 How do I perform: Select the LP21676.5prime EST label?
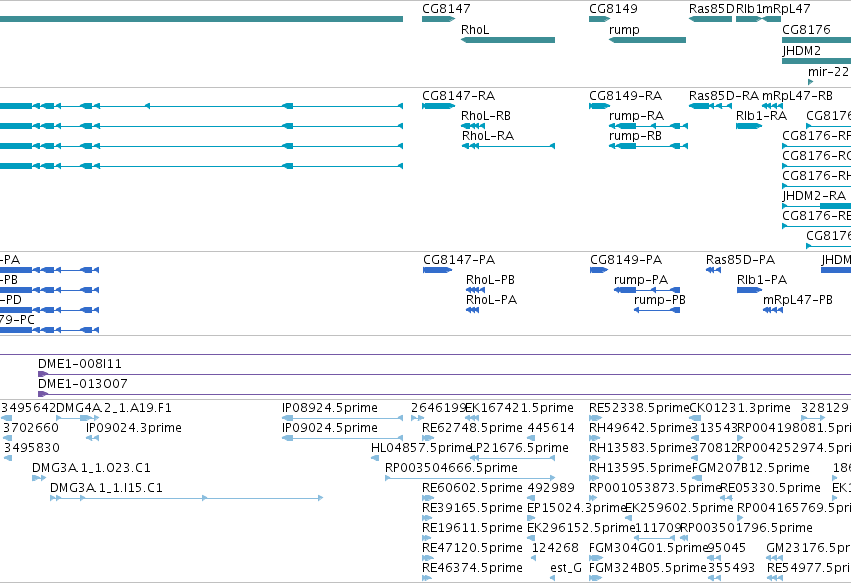[519, 448]
